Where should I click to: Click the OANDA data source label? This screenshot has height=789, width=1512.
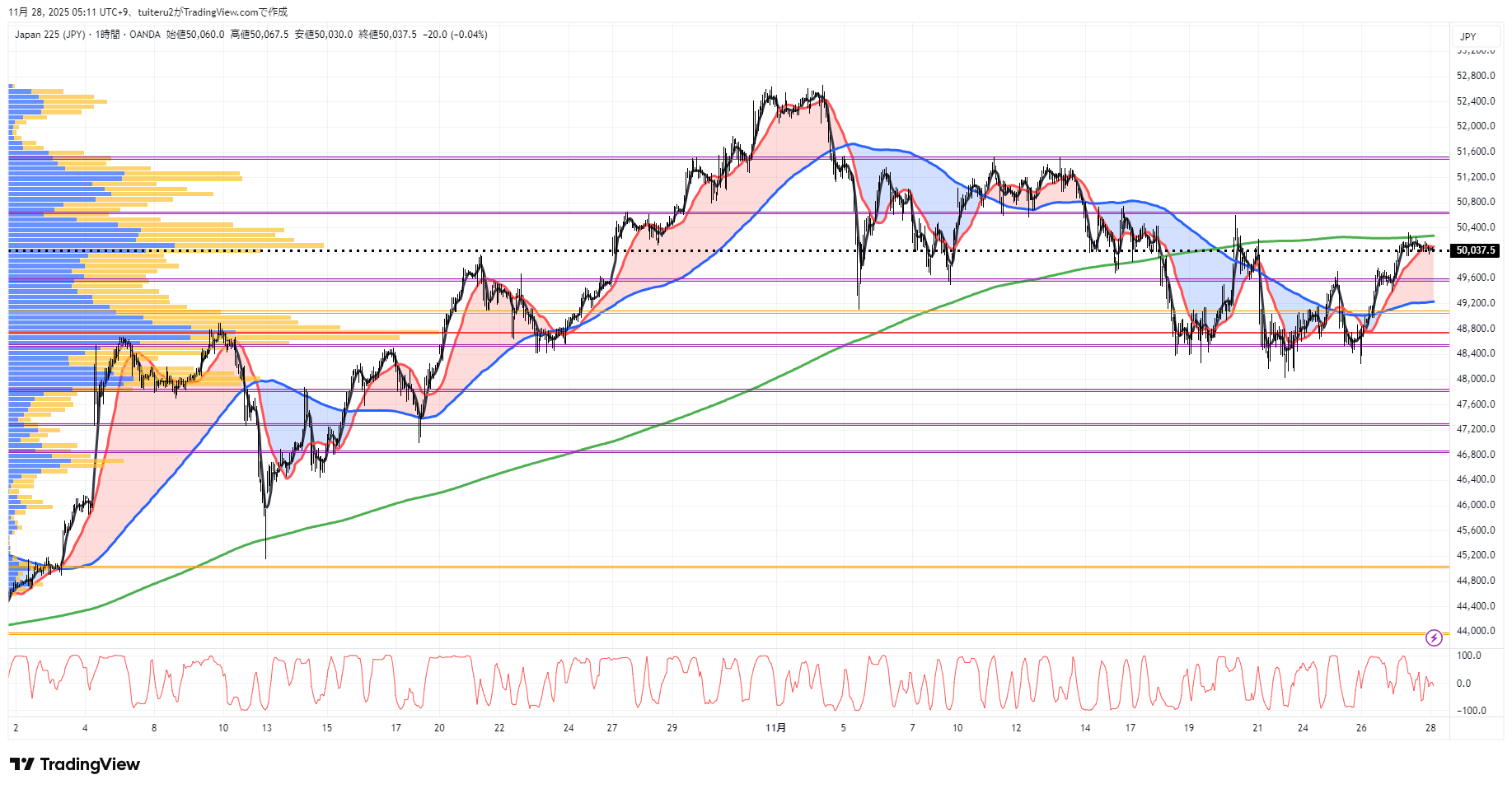point(145,35)
